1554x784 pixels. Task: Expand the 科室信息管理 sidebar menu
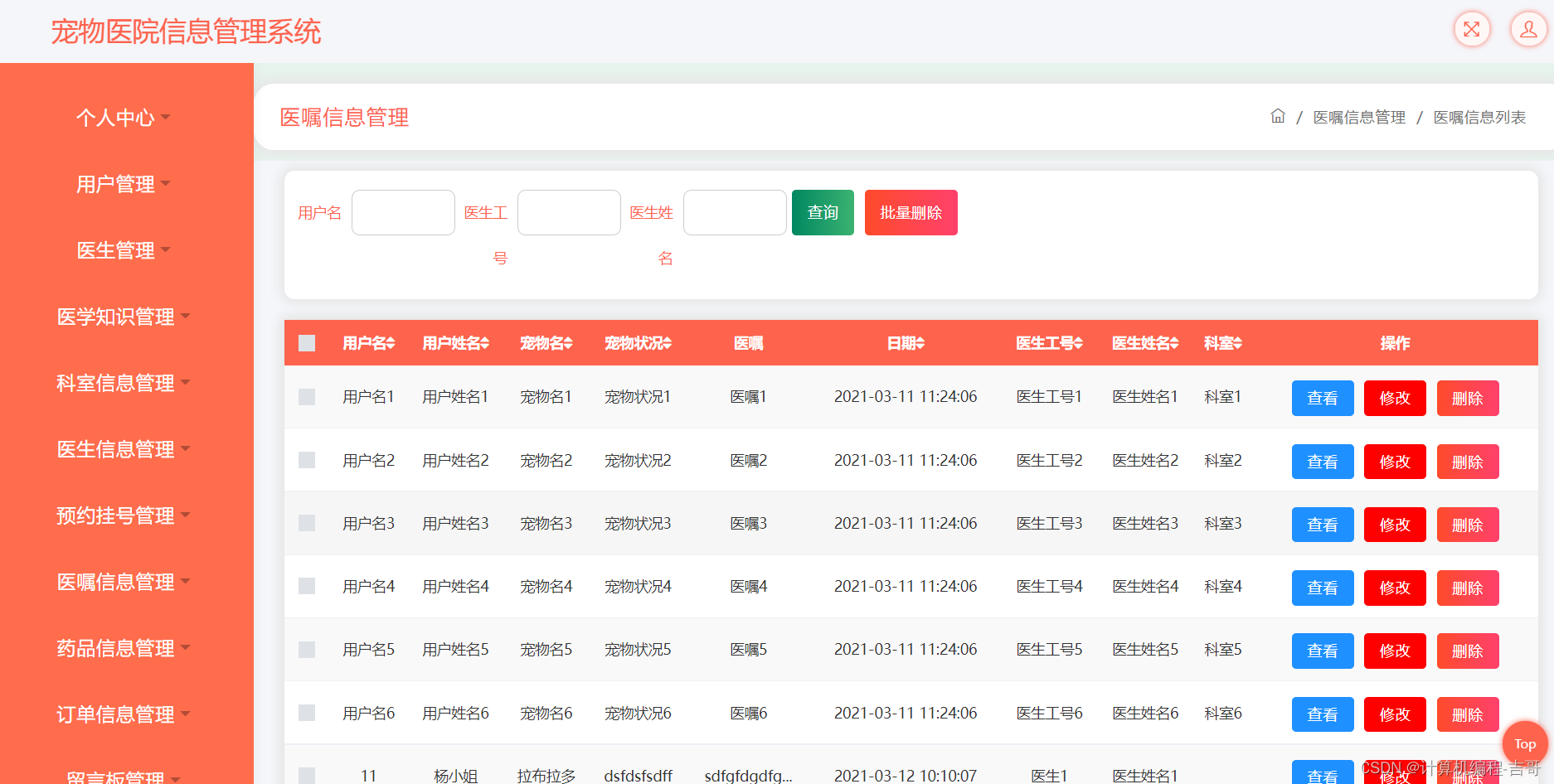point(123,383)
